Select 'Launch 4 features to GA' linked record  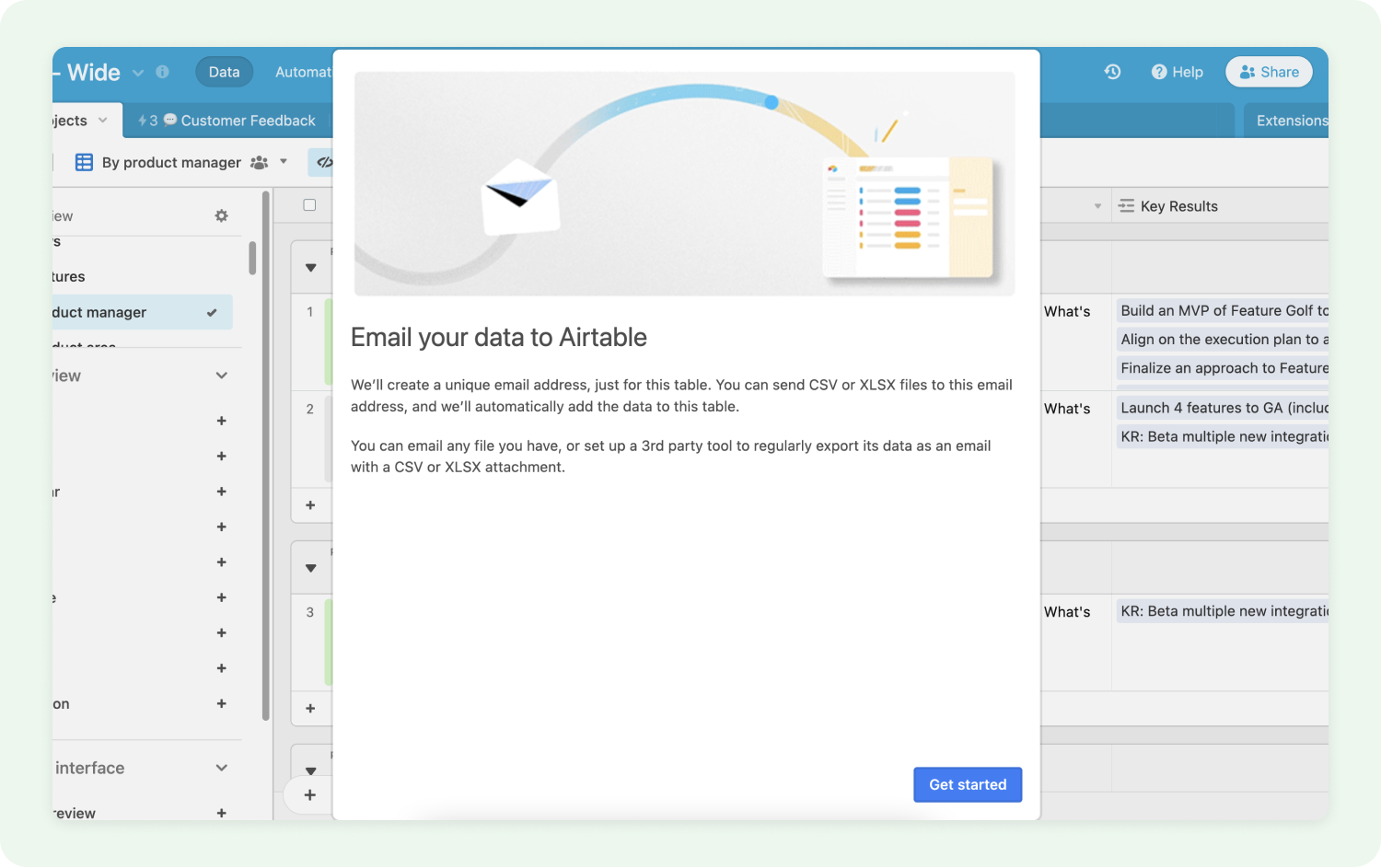pos(1224,408)
